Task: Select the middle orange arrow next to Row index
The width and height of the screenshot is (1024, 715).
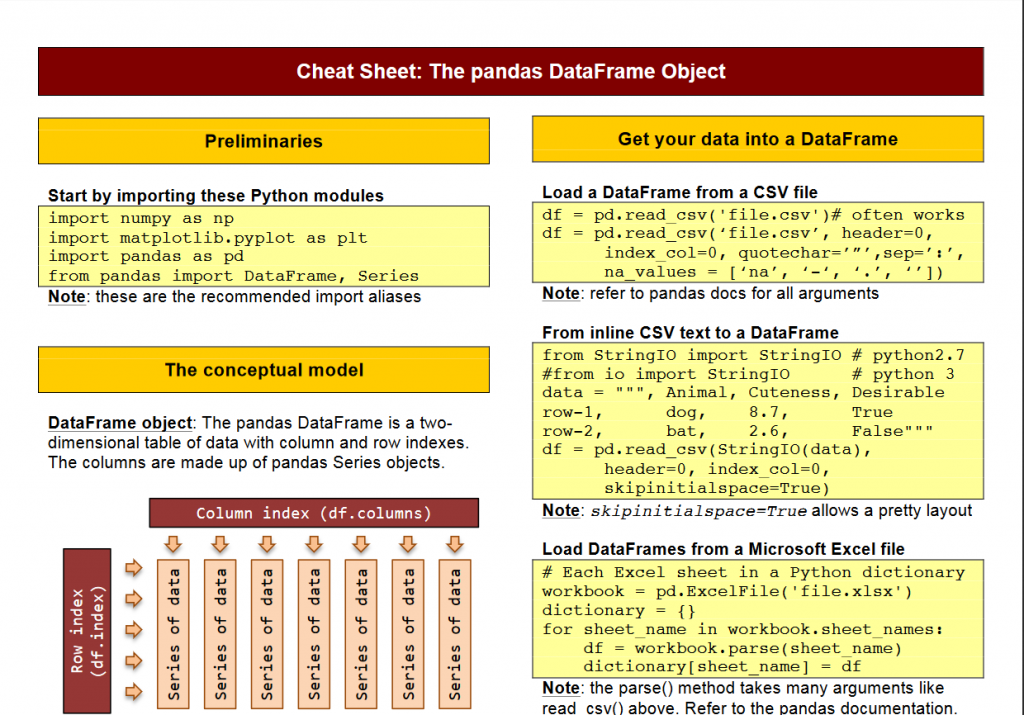Action: coord(133,629)
